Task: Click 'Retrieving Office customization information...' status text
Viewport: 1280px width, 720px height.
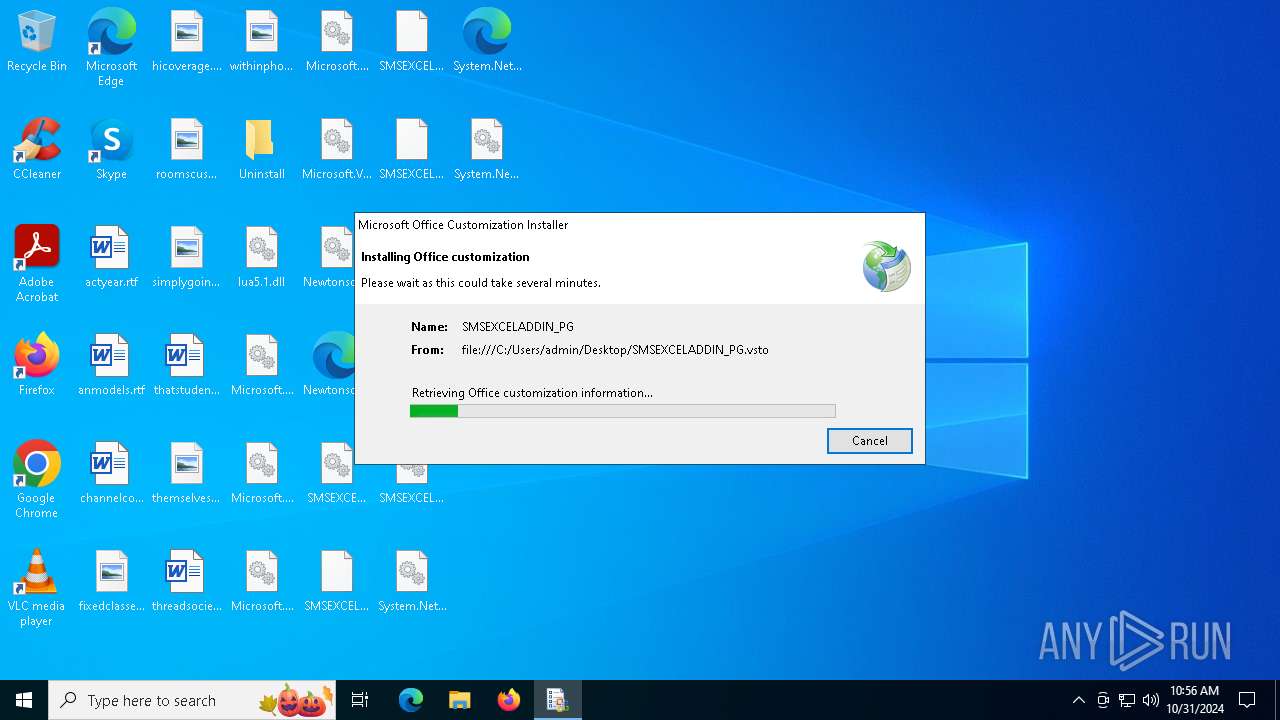Action: point(532,393)
